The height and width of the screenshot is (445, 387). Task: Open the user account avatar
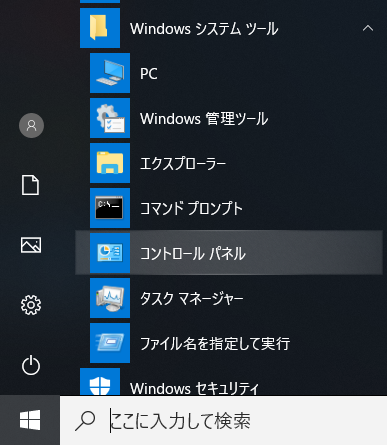[x=31, y=126]
